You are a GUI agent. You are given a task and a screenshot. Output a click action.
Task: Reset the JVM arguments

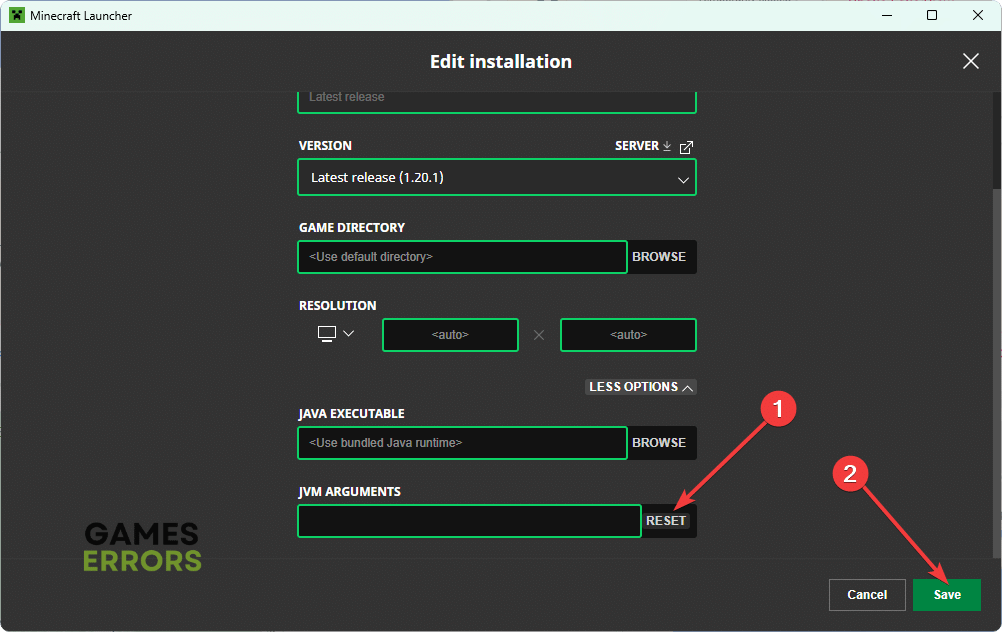click(666, 521)
